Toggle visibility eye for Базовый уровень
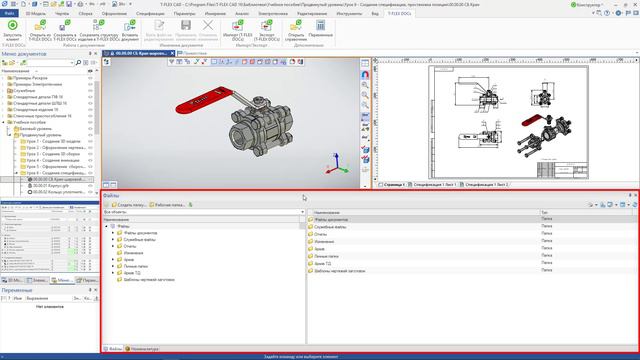This screenshot has height=360, width=640. coord(90,129)
